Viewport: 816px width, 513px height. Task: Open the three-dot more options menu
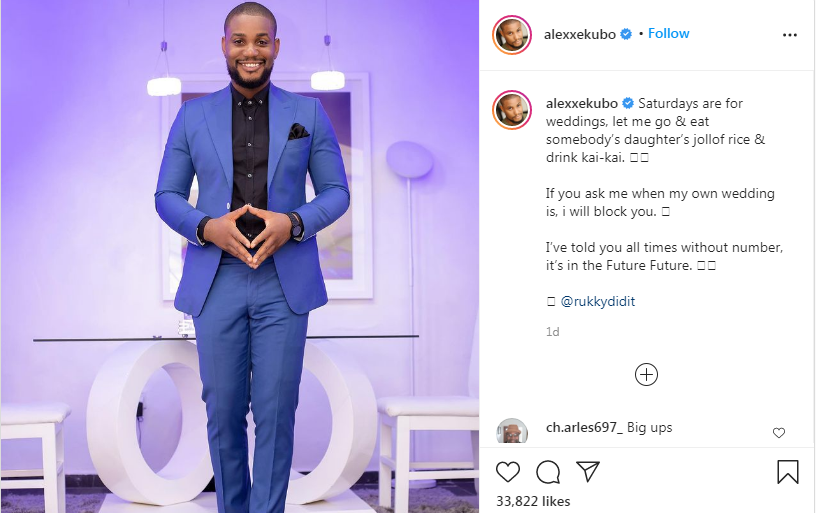(789, 35)
